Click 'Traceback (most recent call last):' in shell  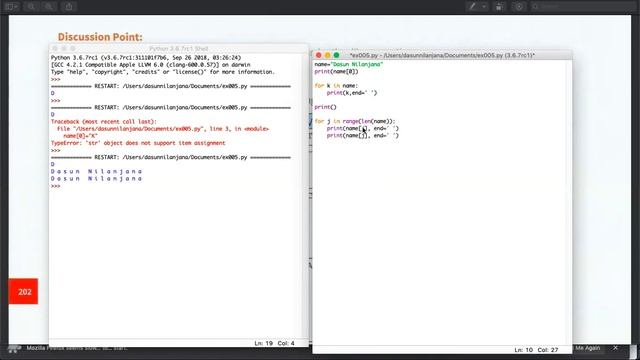(x=104, y=122)
